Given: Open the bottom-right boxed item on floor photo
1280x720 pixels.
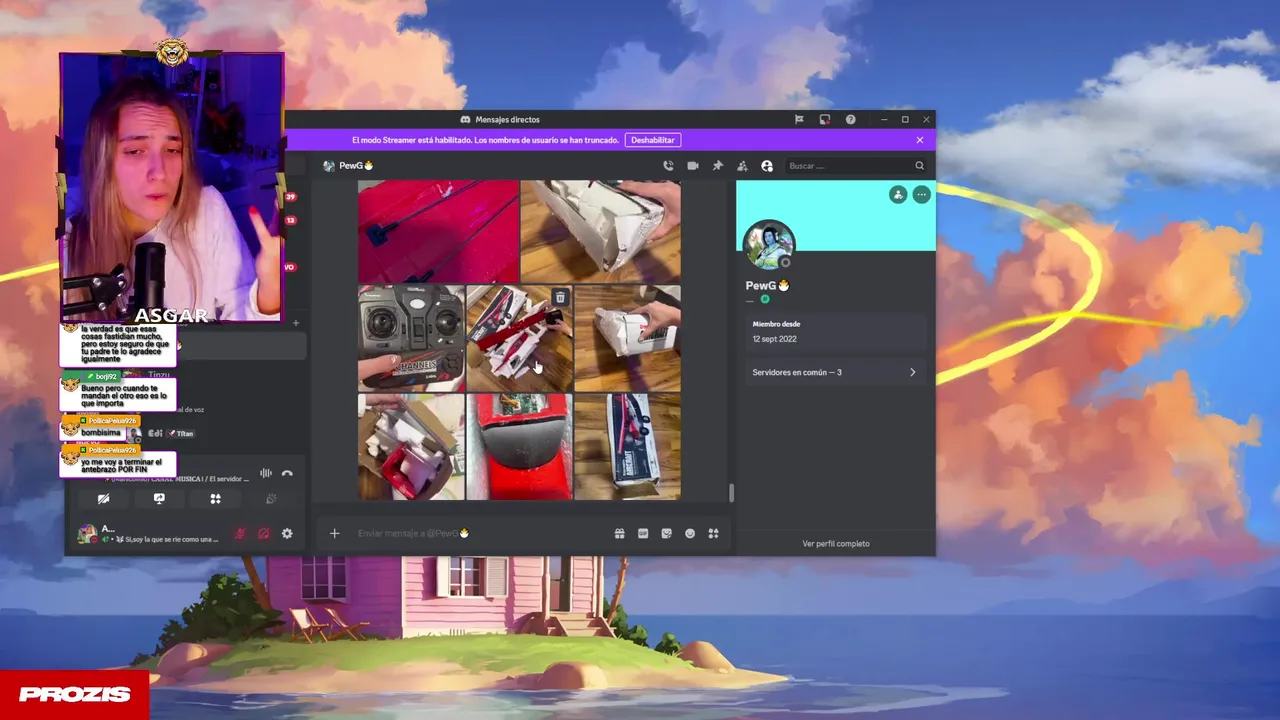Looking at the screenshot, I should [627, 446].
